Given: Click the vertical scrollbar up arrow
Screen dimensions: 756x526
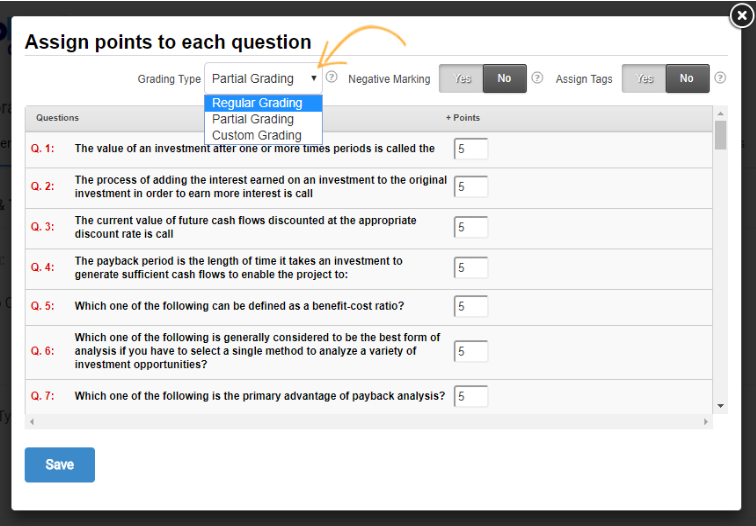Looking at the screenshot, I should (721, 114).
